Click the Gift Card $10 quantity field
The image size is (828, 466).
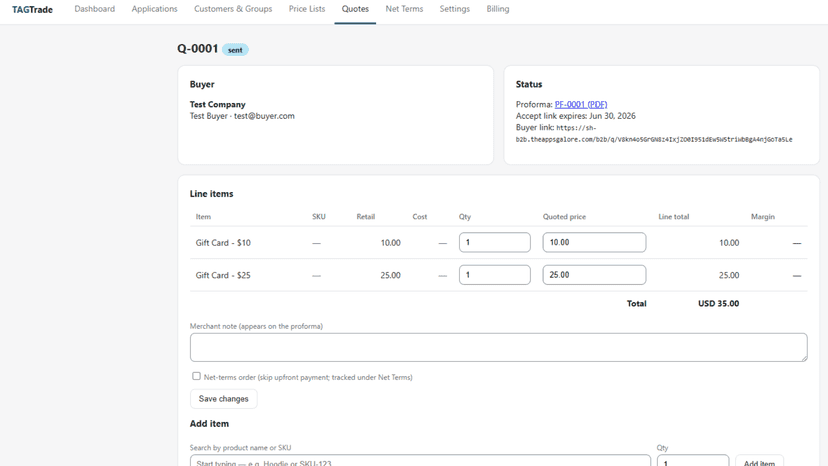495,243
